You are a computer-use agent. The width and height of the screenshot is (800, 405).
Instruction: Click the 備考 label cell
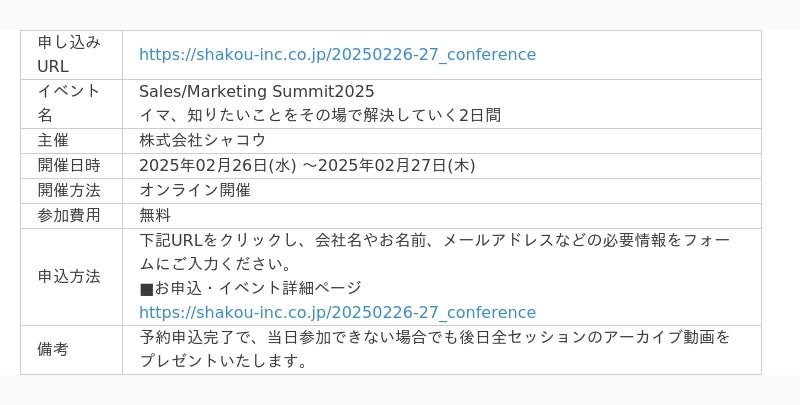point(71,350)
